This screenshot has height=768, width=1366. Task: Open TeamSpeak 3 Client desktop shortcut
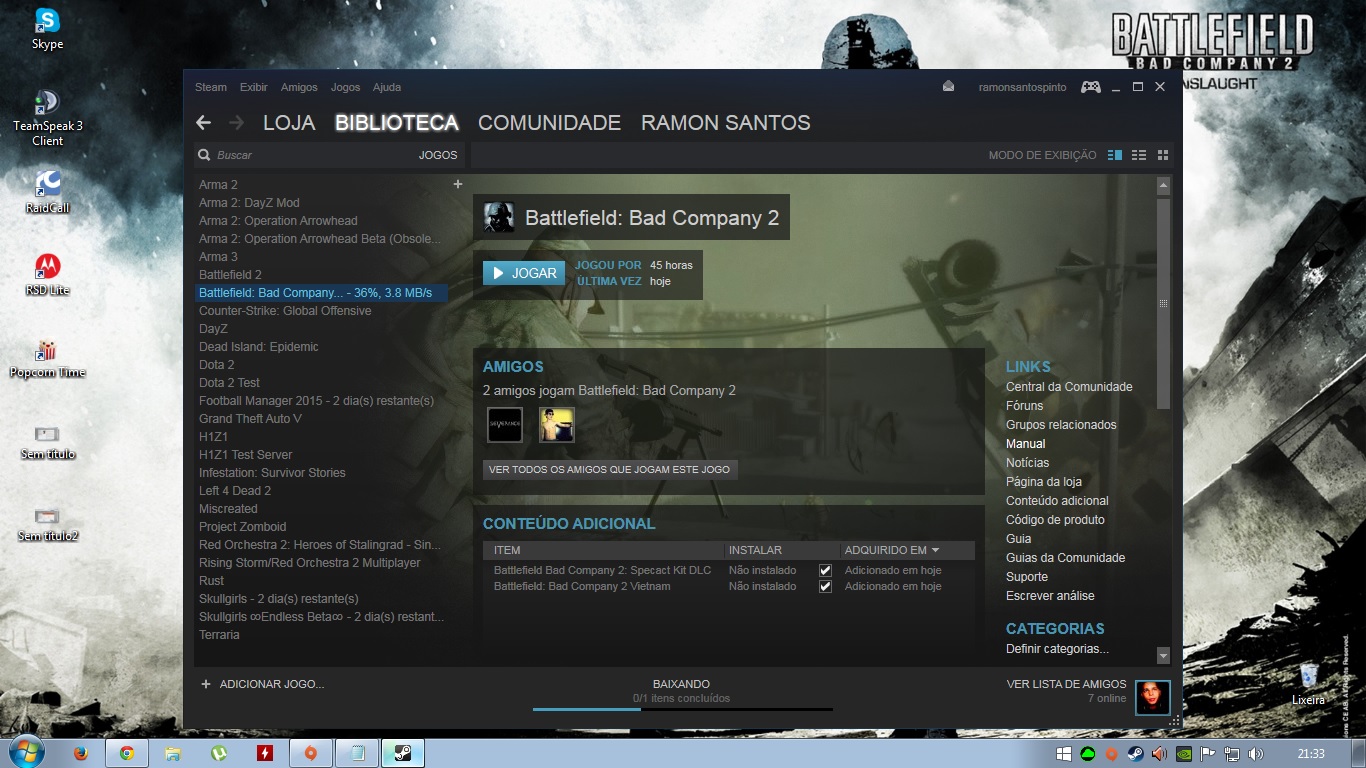pyautogui.click(x=47, y=117)
